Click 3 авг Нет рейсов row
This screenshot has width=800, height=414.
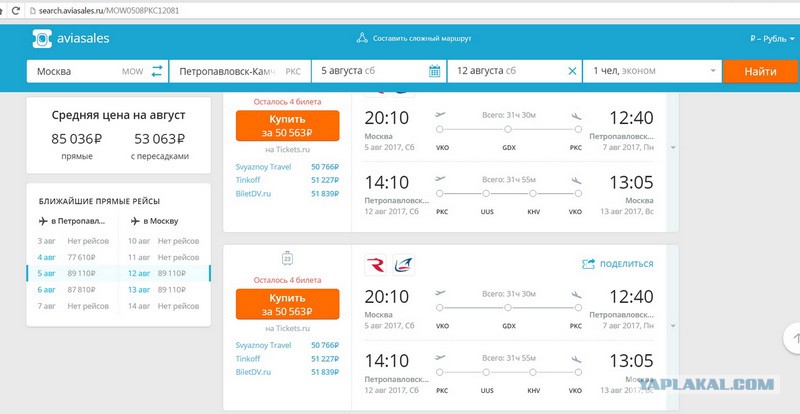pos(72,241)
